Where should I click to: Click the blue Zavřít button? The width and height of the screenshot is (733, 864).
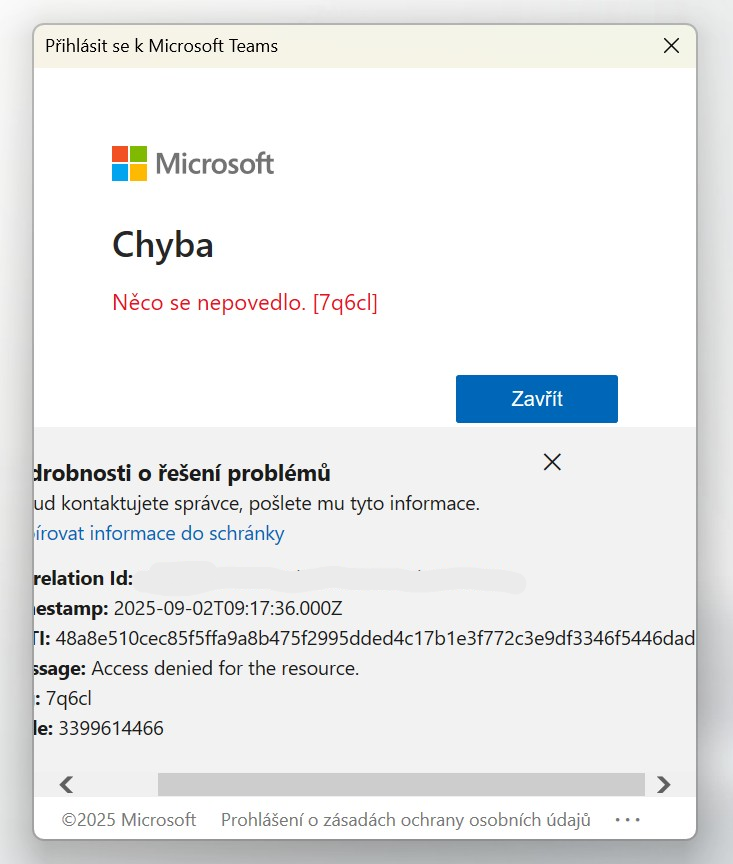coord(536,399)
